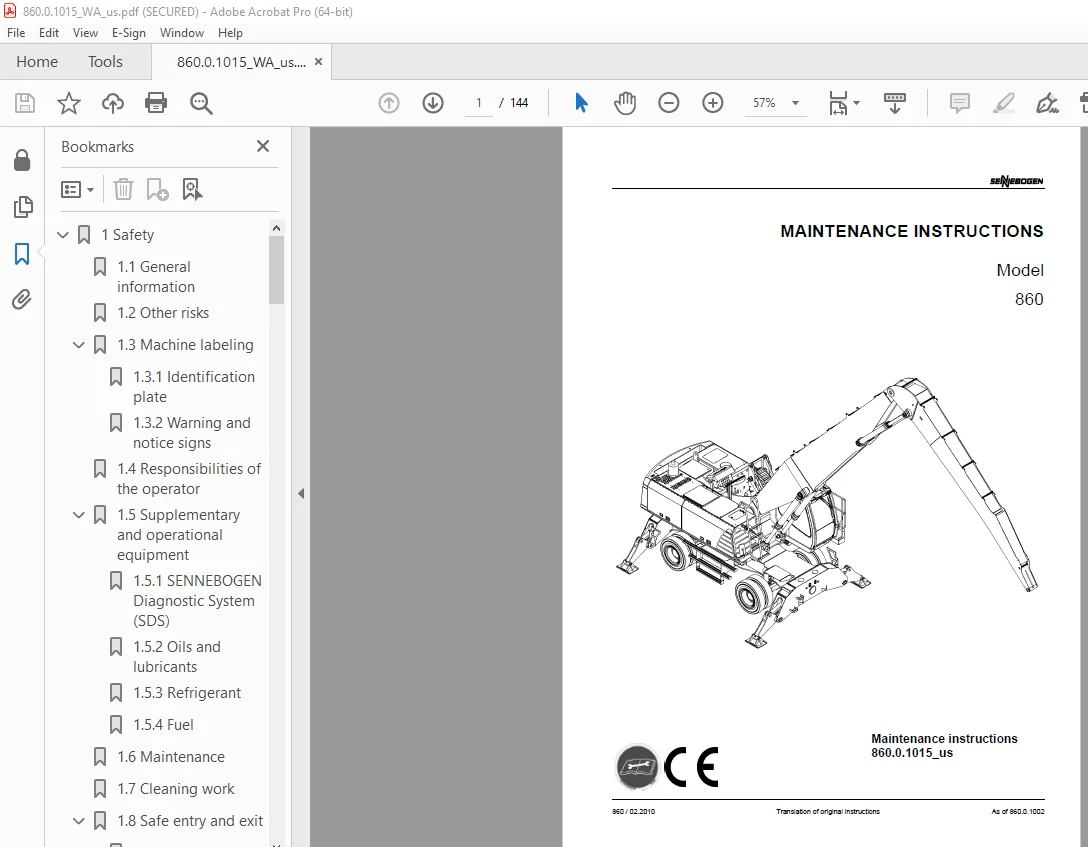Open the E-Sign menu
The height and width of the screenshot is (847, 1088).
click(x=128, y=33)
